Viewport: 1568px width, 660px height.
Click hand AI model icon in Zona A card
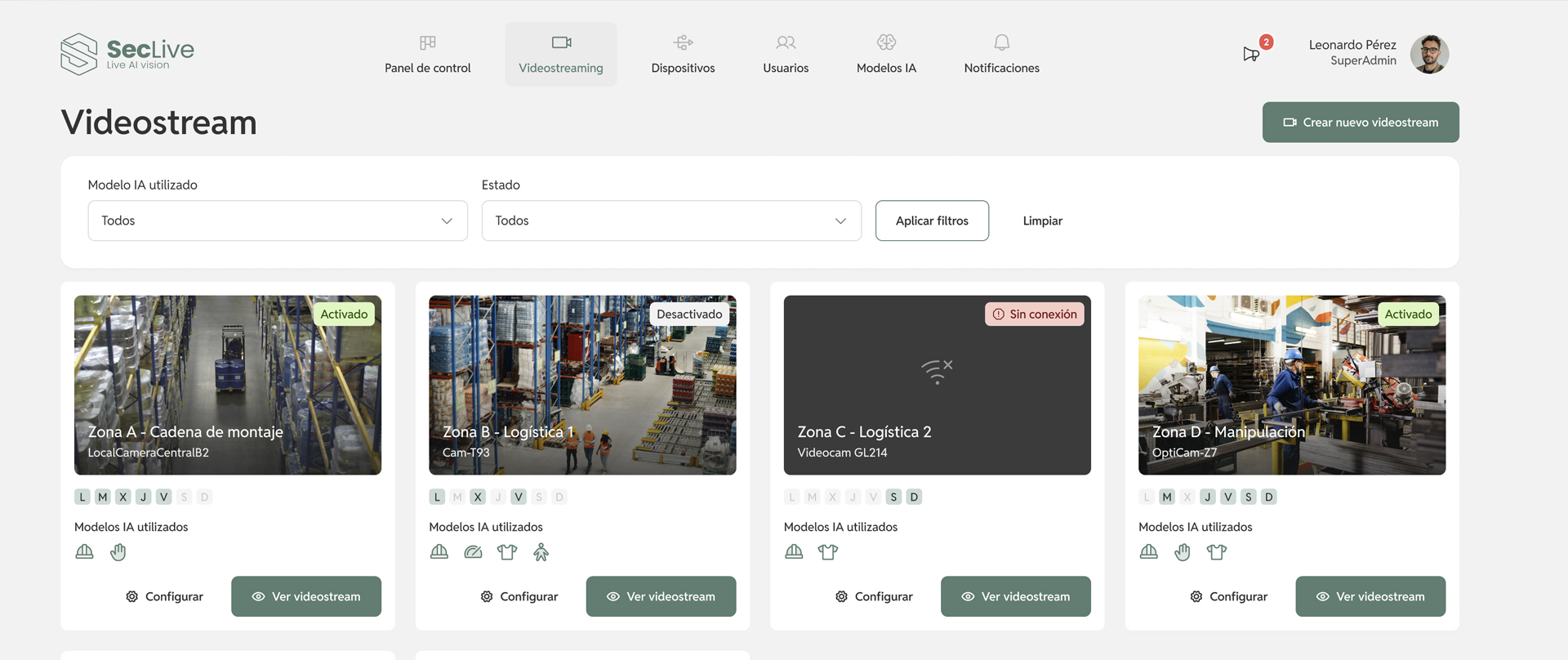[118, 552]
